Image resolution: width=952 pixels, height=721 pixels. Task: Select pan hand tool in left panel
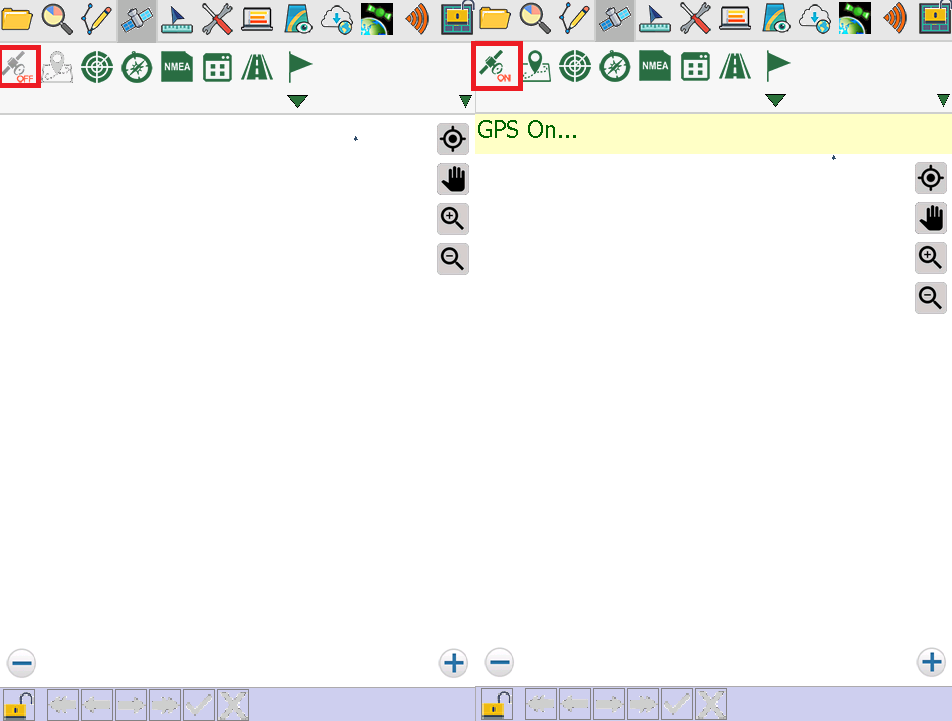(x=453, y=179)
